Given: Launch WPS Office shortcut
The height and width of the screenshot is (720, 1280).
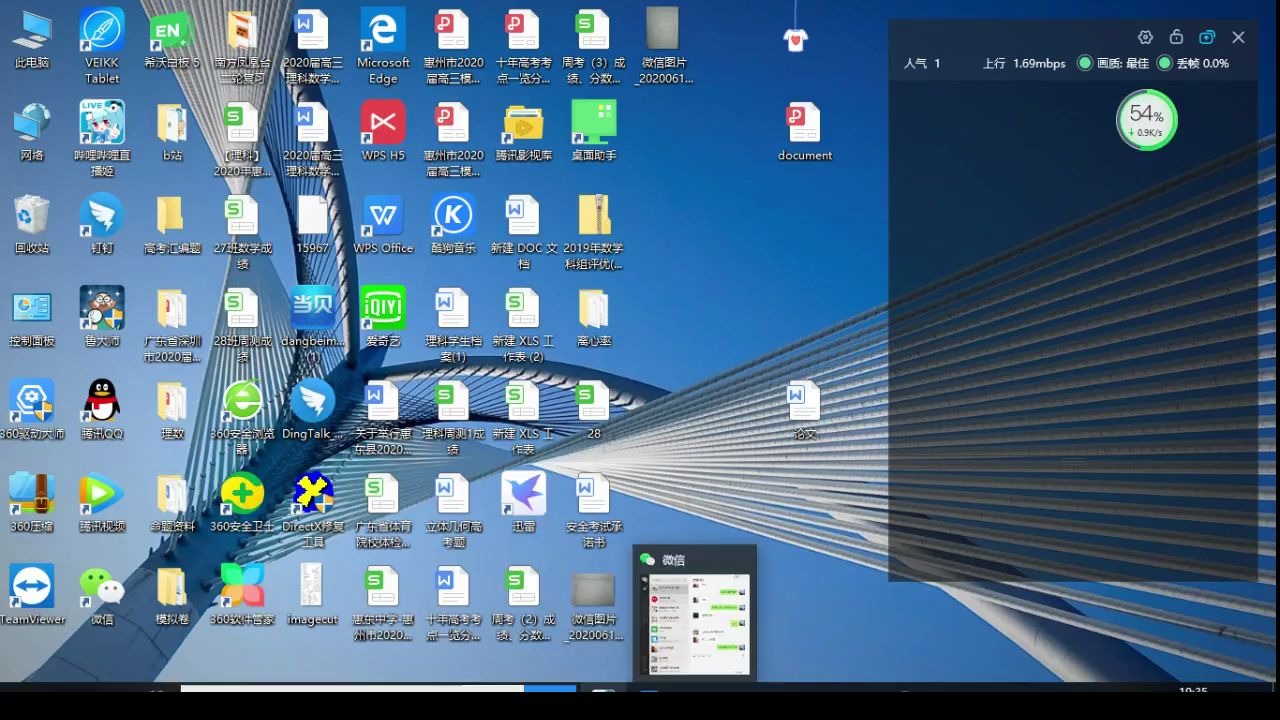Looking at the screenshot, I should 383,224.
